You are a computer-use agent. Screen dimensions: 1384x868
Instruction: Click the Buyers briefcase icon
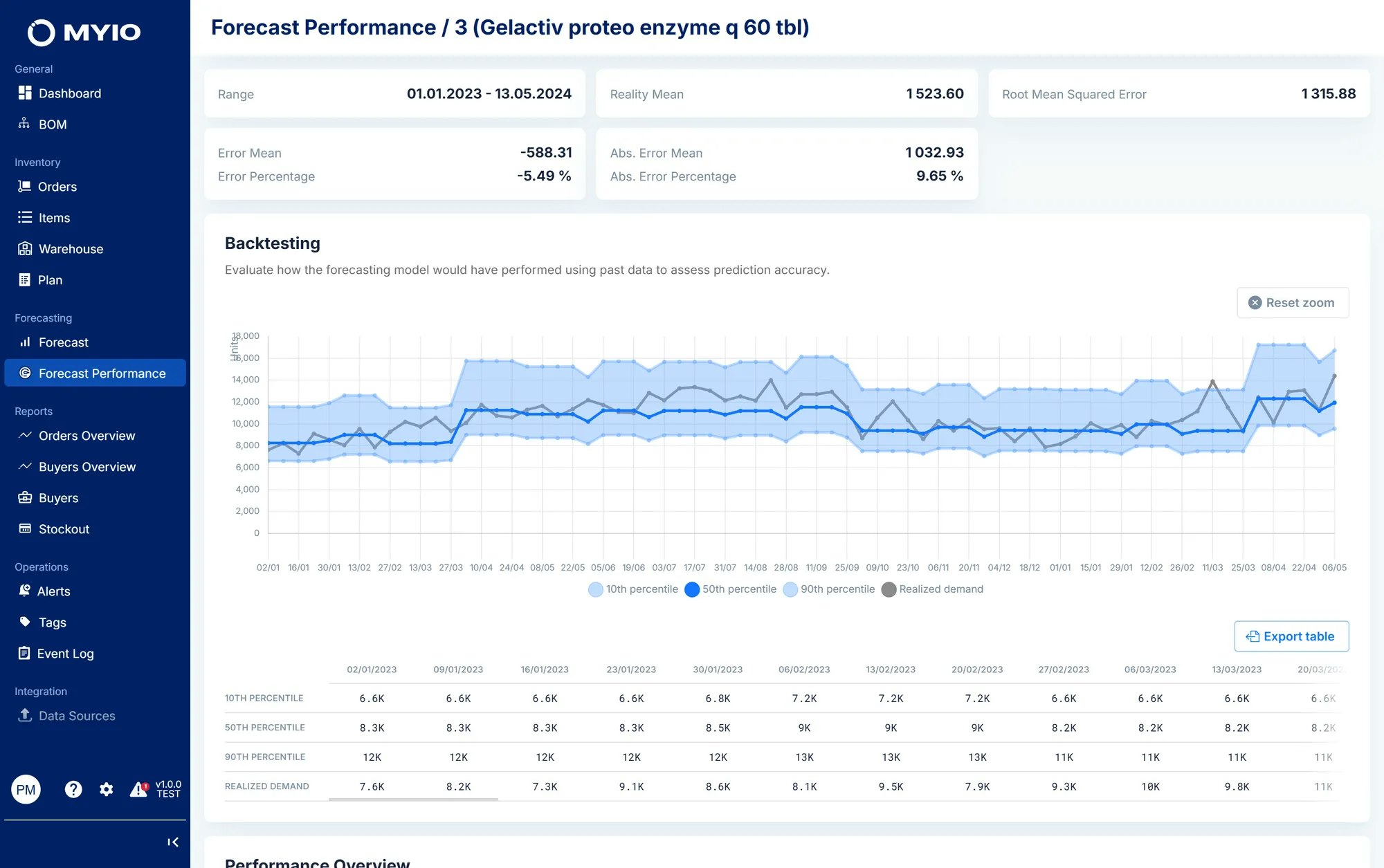(x=25, y=497)
